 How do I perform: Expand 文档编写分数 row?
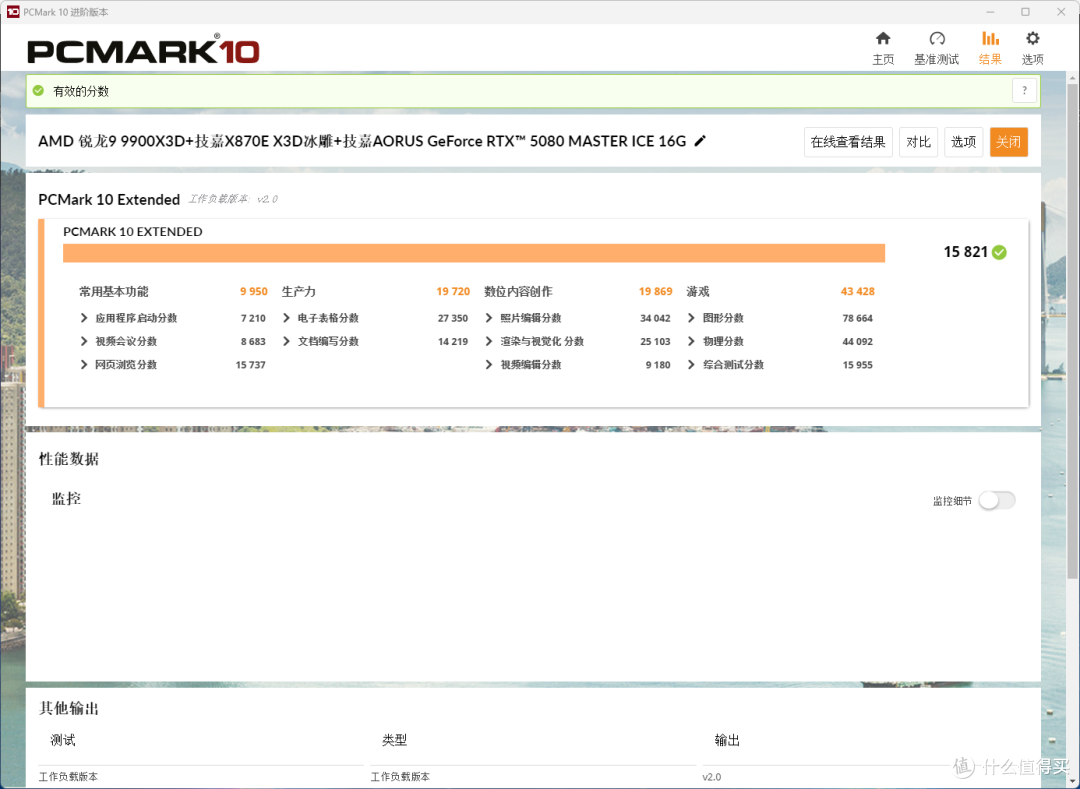pyautogui.click(x=287, y=341)
